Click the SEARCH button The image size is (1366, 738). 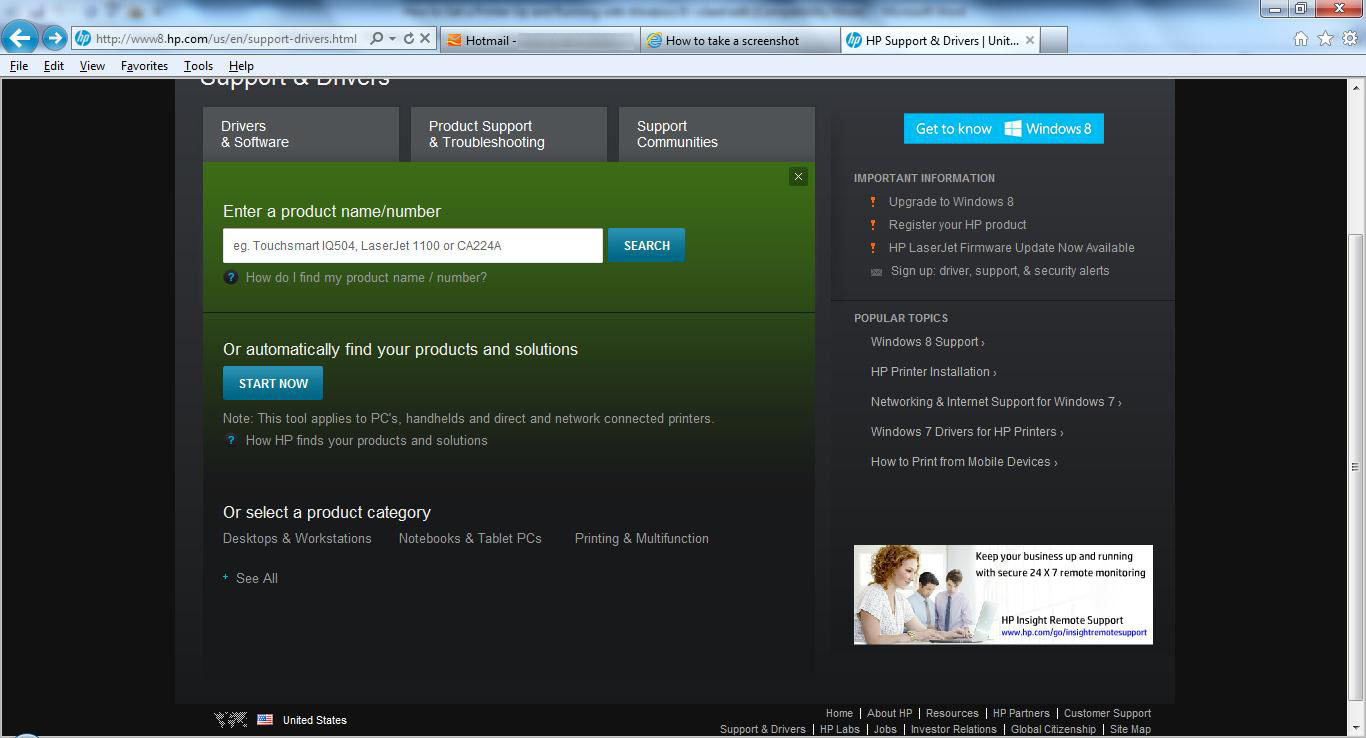pyautogui.click(x=646, y=246)
